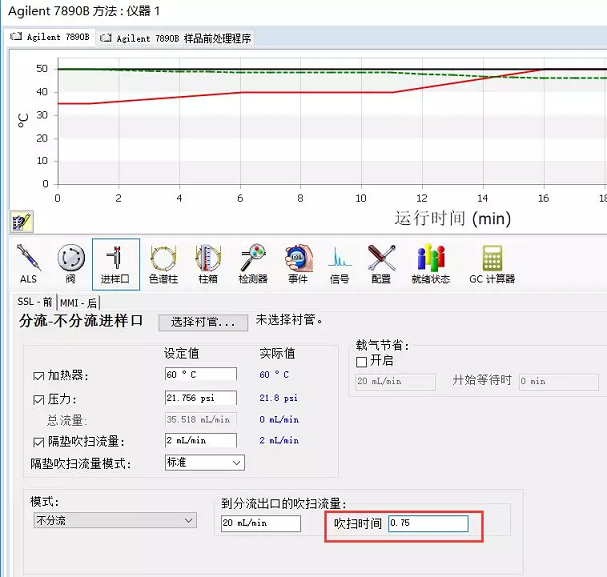This screenshot has width=607, height=577.
Task: Click the 运行时间 (min) axis label
Action: 453,219
